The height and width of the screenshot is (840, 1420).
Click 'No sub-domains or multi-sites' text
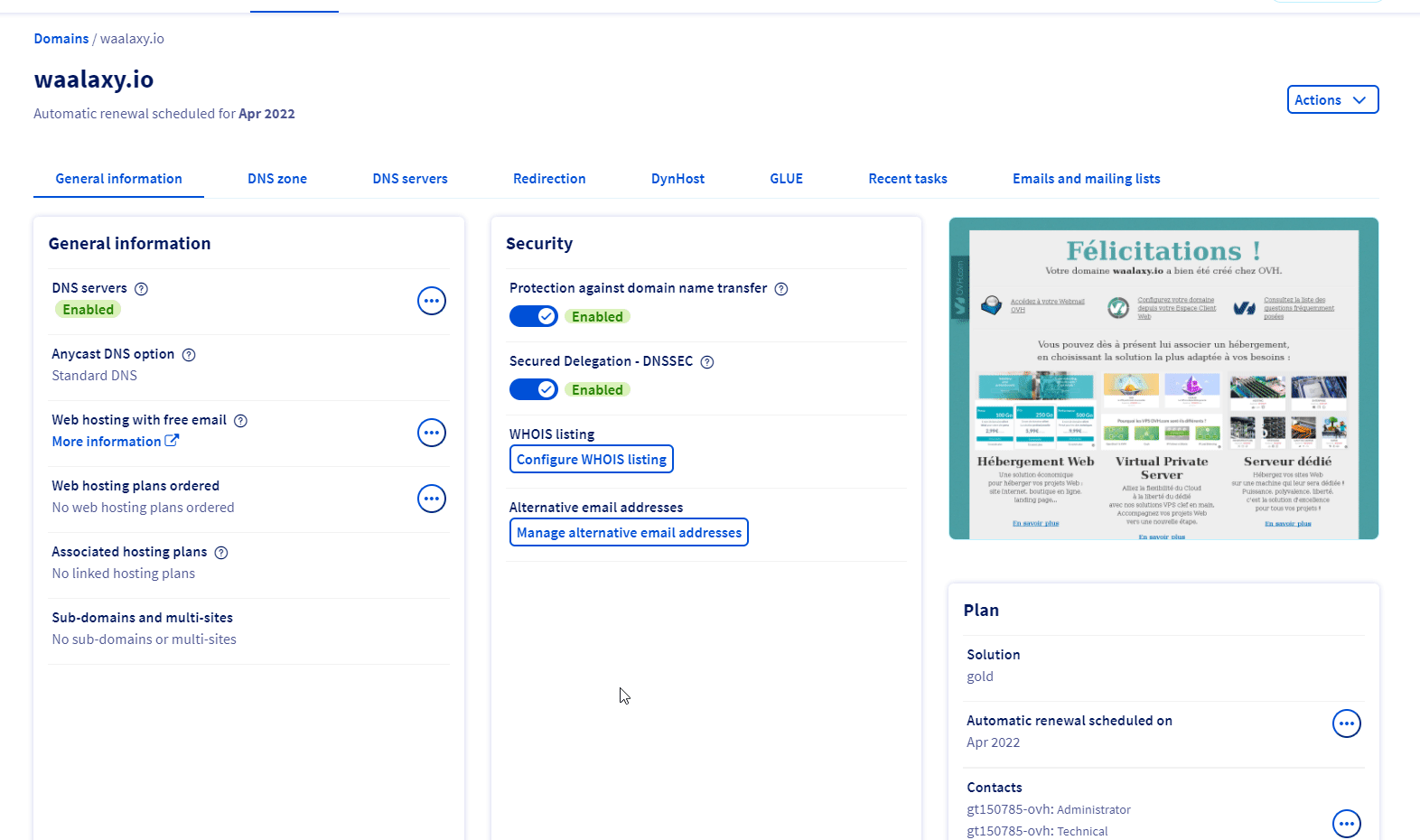click(x=145, y=639)
